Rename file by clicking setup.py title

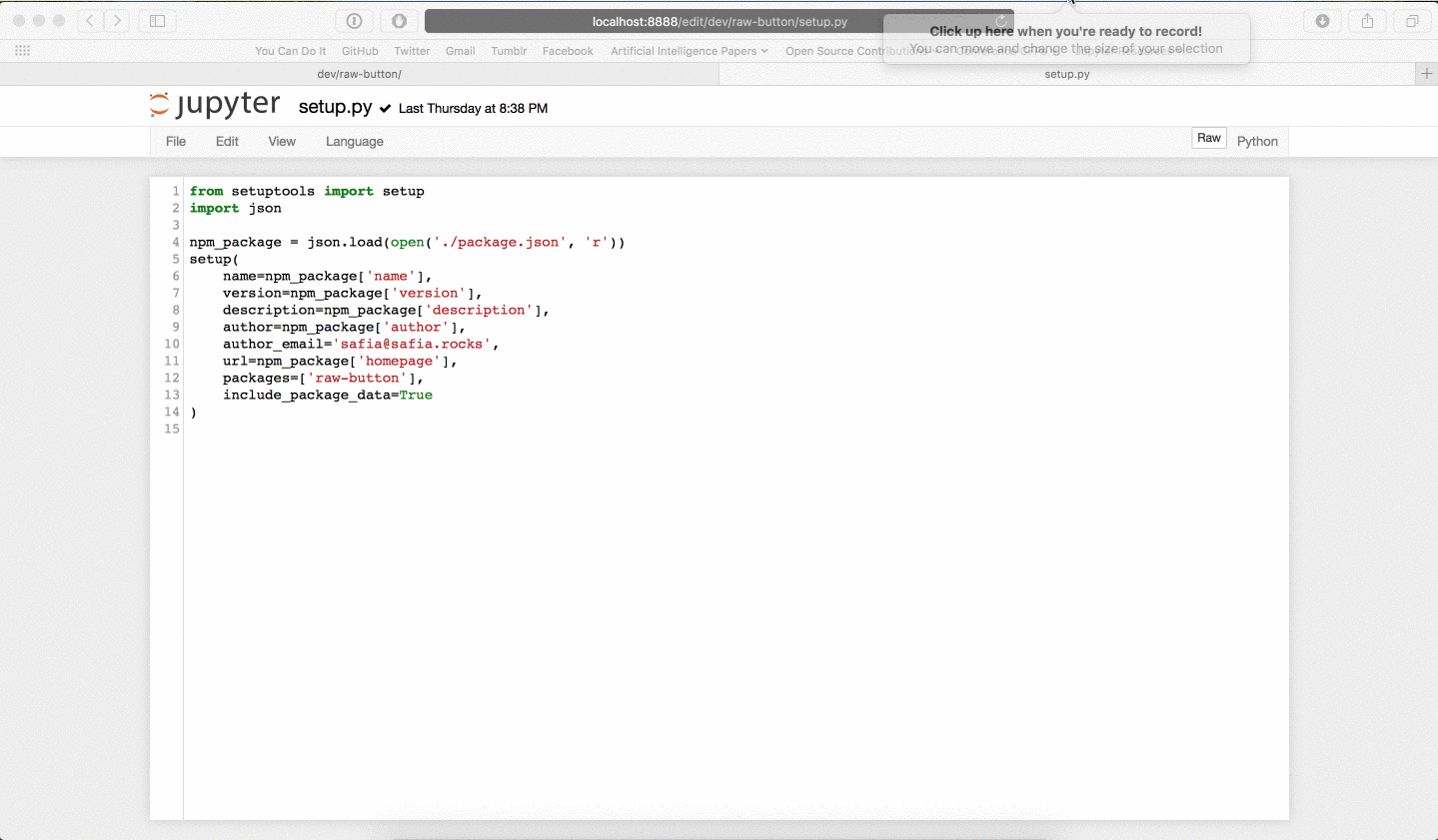pyautogui.click(x=335, y=107)
